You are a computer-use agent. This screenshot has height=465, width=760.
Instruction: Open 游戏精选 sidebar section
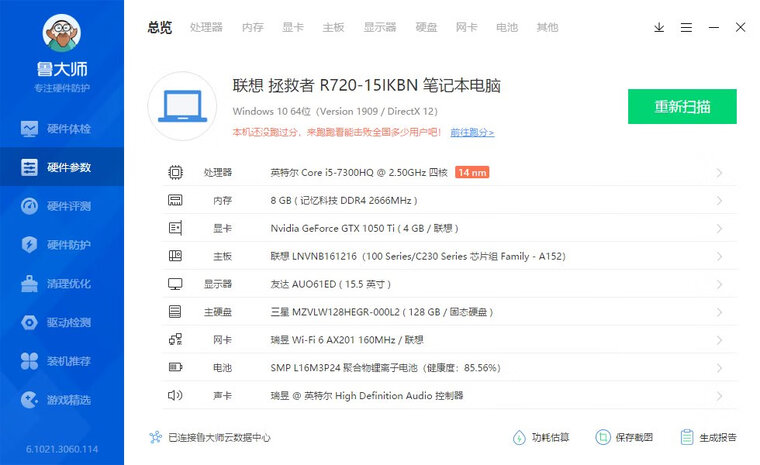[x=62, y=400]
